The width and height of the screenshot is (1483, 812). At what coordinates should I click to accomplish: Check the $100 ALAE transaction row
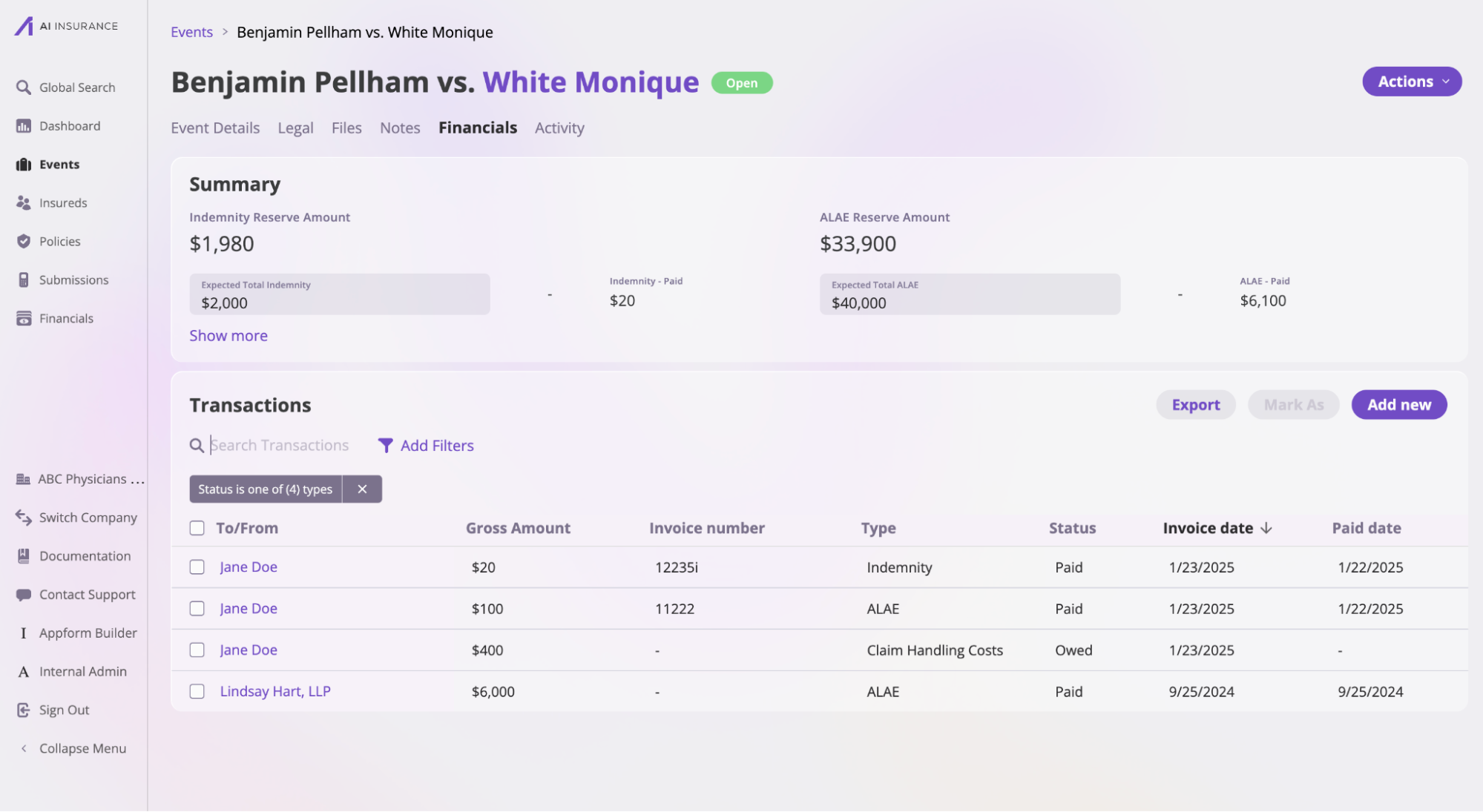point(197,609)
